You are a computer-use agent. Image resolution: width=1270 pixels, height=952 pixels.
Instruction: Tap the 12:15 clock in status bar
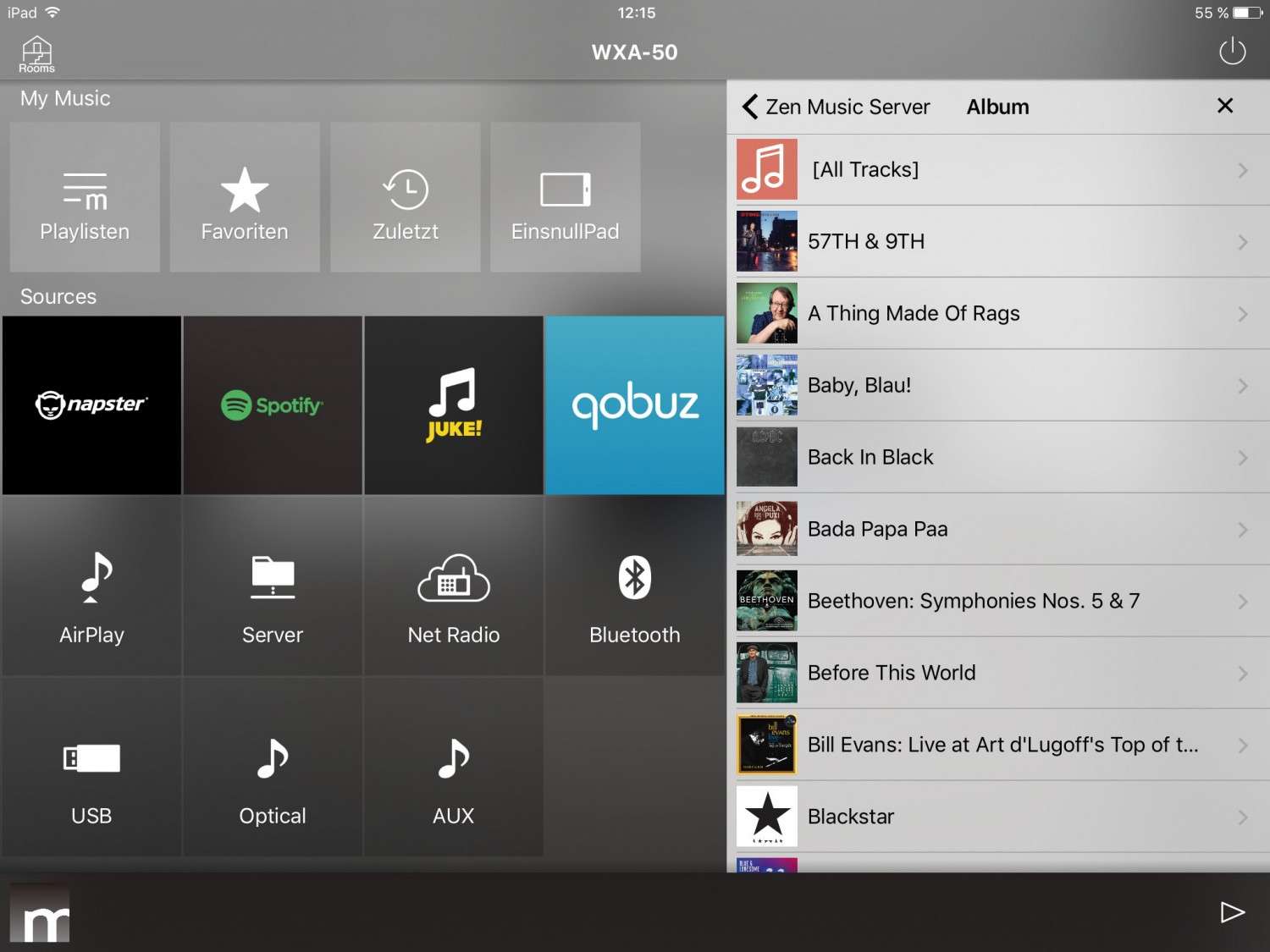pos(636,13)
